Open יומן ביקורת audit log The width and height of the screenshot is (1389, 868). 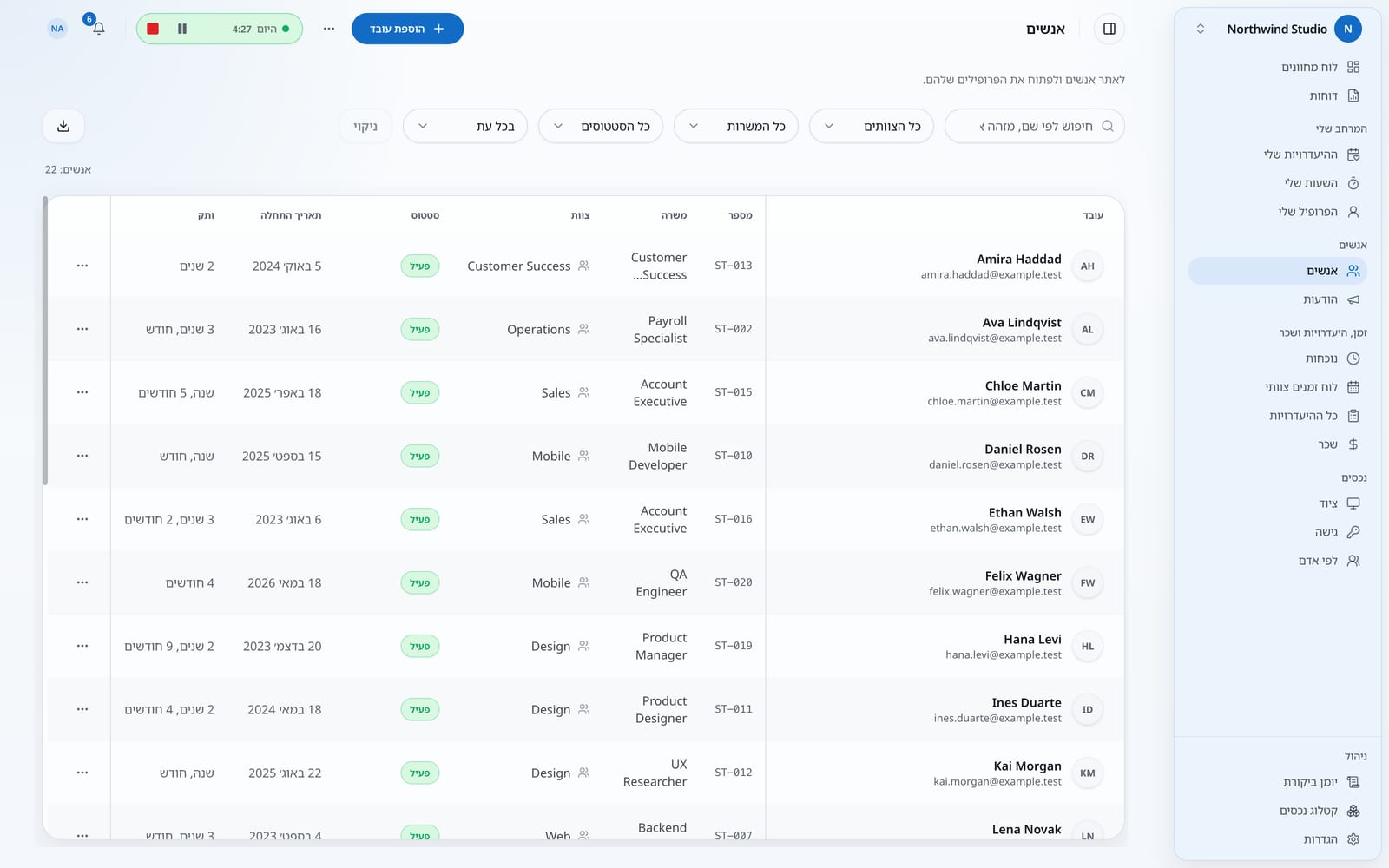tap(1278, 782)
